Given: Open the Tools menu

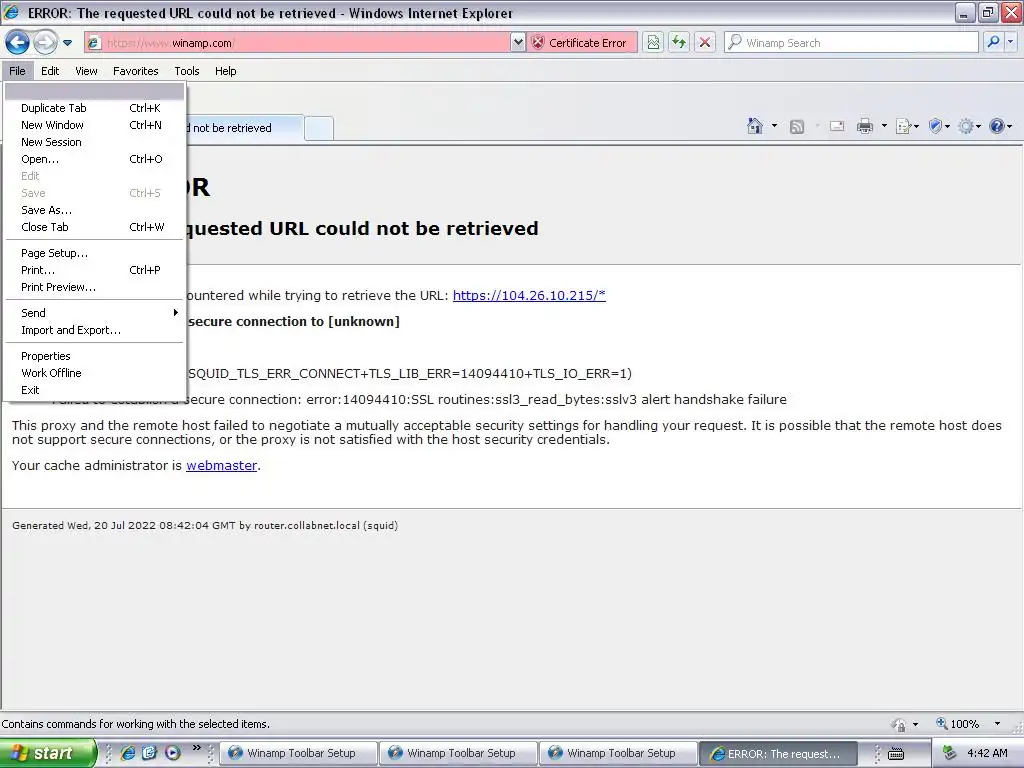Looking at the screenshot, I should point(187,71).
